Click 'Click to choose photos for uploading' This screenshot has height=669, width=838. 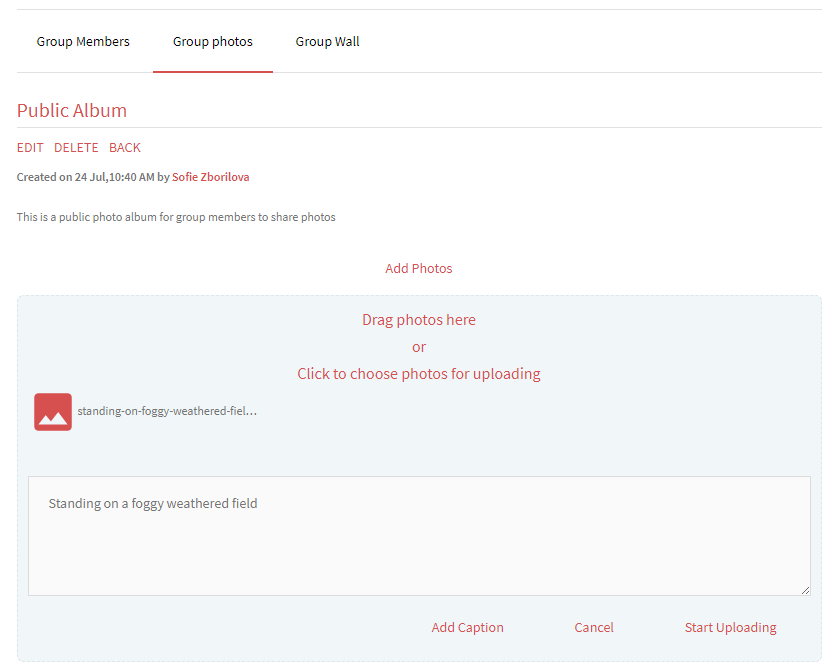418,374
